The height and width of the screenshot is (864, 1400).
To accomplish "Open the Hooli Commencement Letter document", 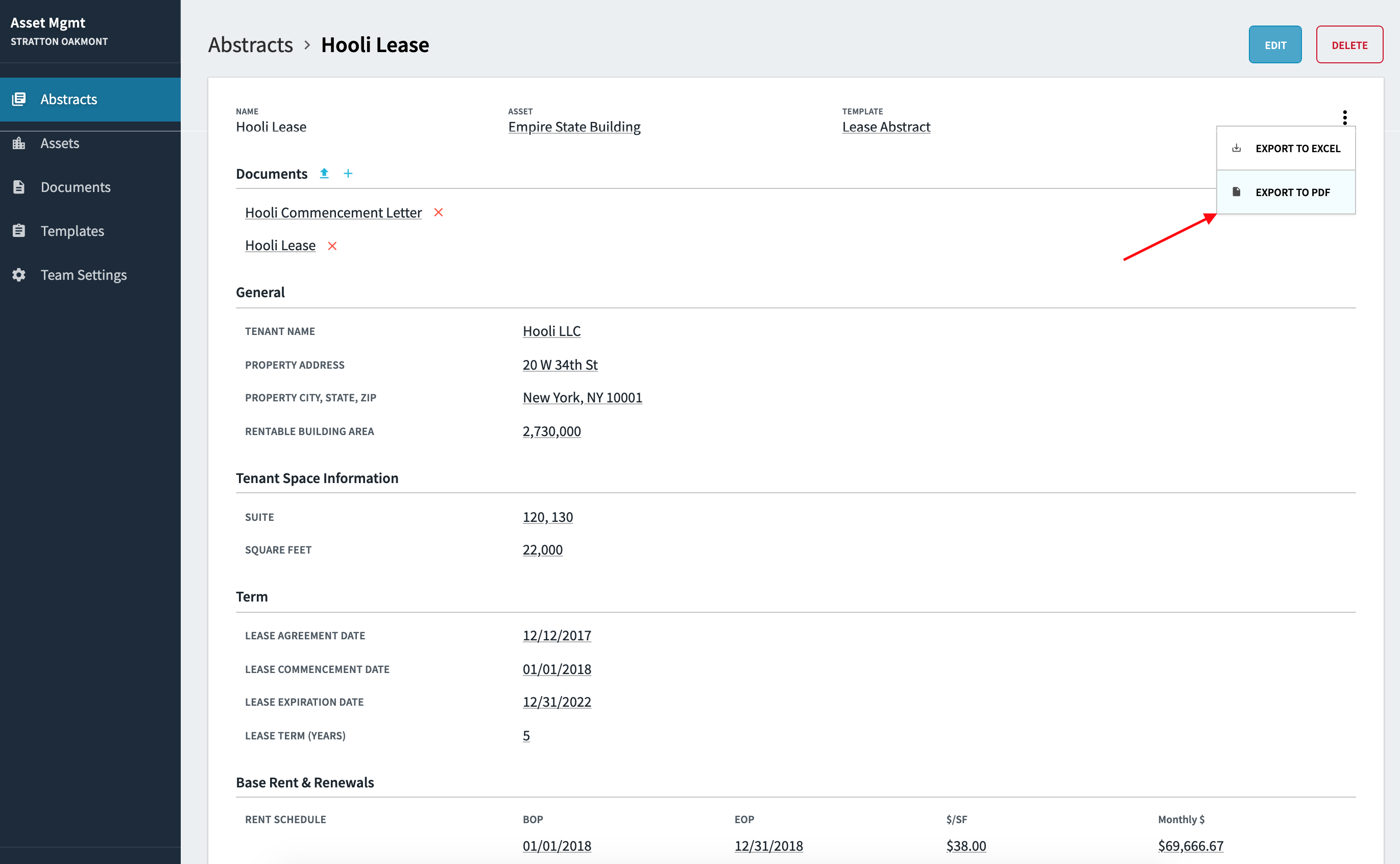I will [333, 212].
